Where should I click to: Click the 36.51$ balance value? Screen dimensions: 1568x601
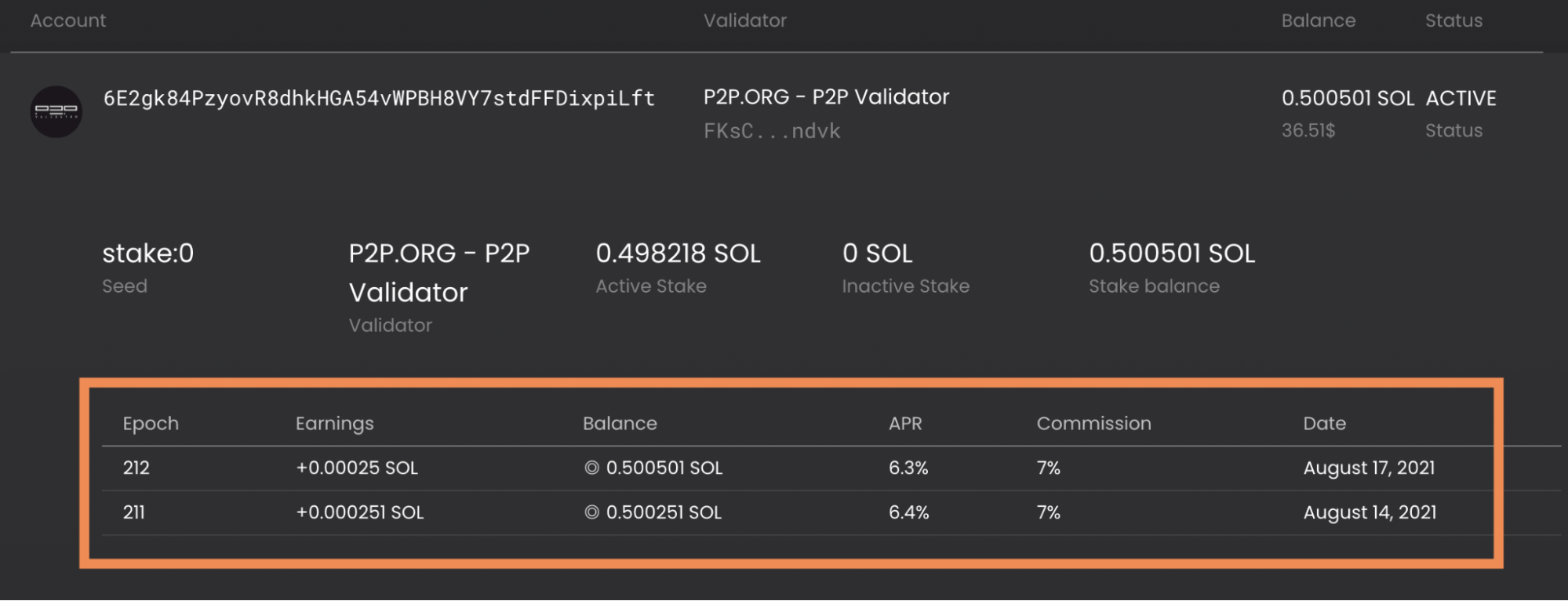1308,131
